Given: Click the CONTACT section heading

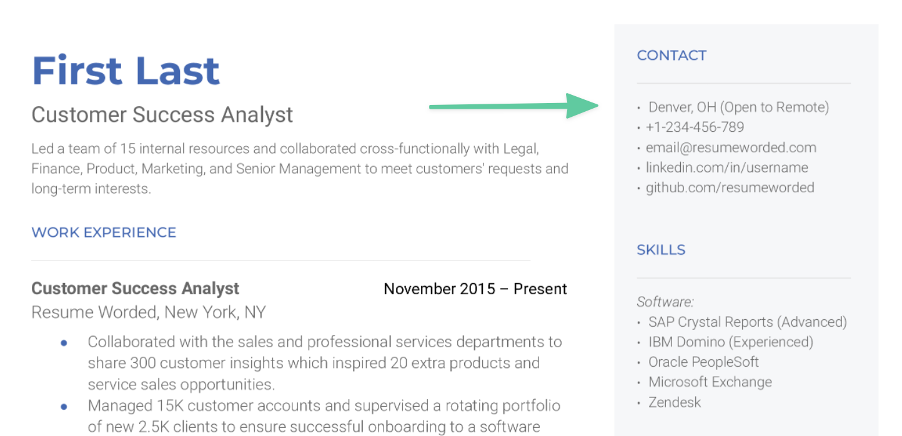Looking at the screenshot, I should tap(671, 55).
